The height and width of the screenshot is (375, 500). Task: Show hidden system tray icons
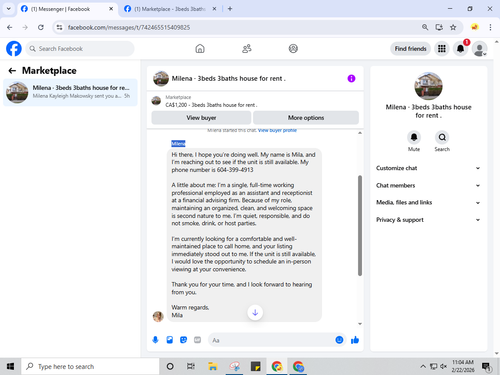point(423,366)
